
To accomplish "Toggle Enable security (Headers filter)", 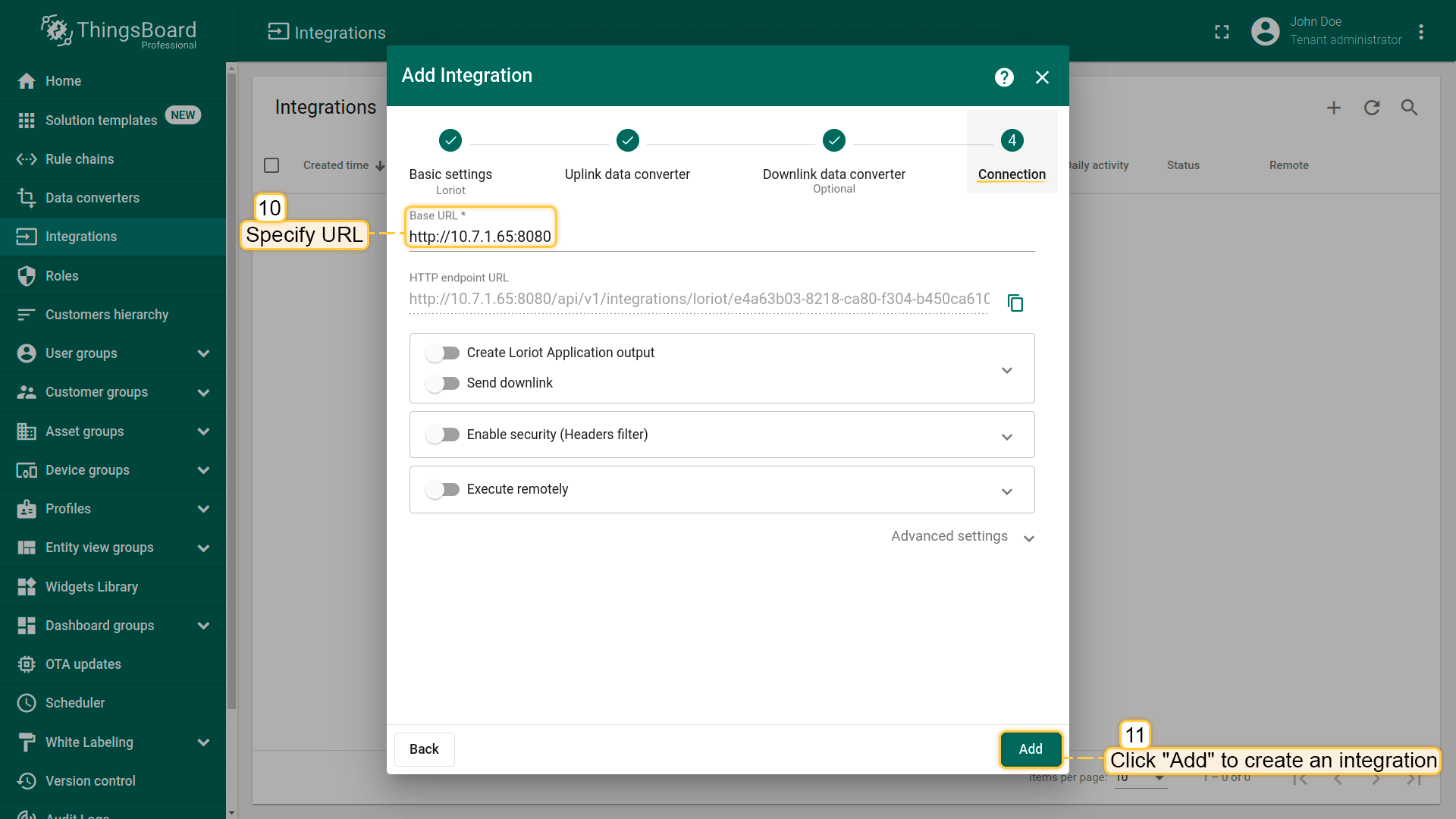I will tap(442, 435).
